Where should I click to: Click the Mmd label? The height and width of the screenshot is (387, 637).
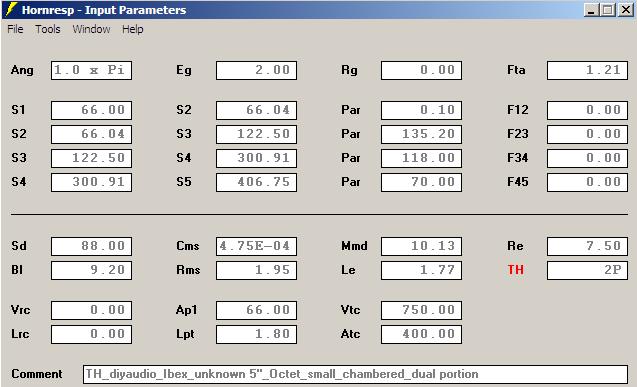coord(354,246)
